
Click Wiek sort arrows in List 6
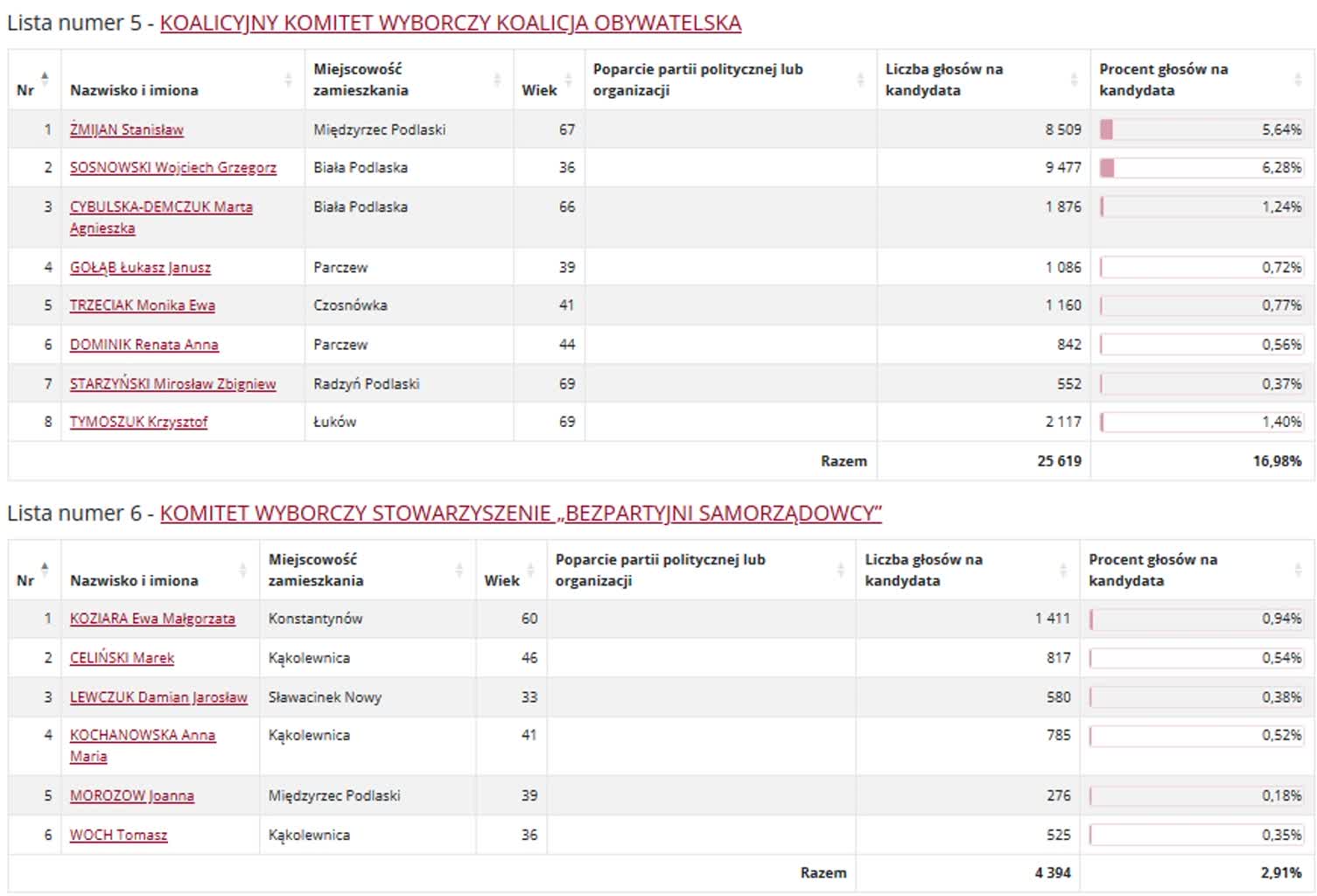[x=530, y=570]
